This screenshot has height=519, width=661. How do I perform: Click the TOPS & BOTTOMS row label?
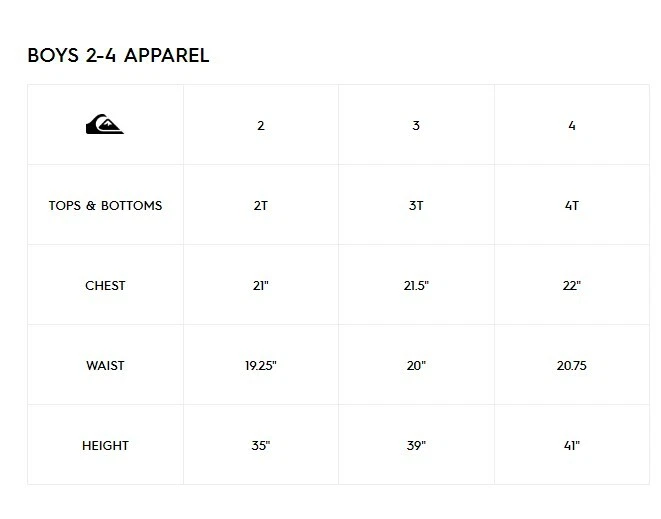[105, 206]
